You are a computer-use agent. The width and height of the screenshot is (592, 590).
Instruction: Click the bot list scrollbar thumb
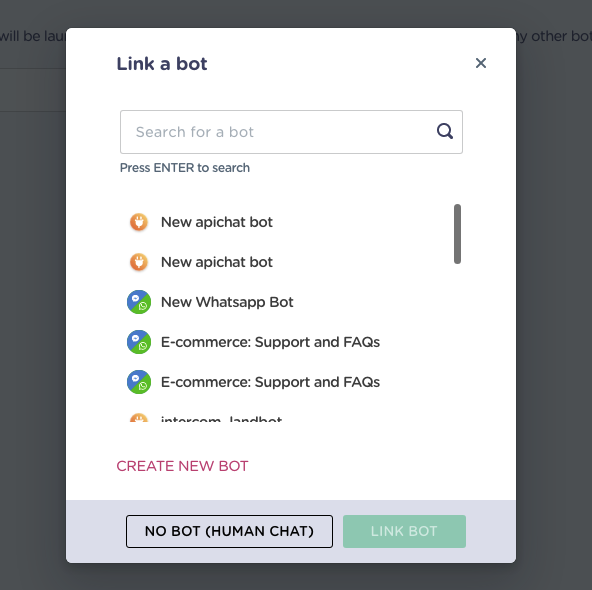tap(457, 234)
